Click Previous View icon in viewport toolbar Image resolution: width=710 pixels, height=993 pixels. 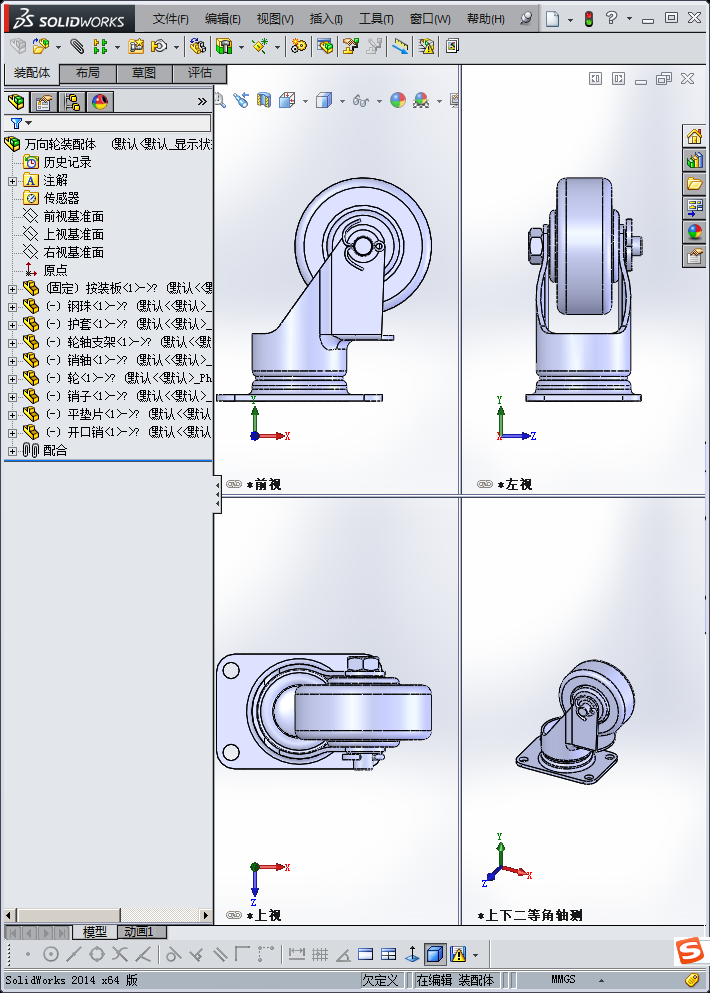241,100
